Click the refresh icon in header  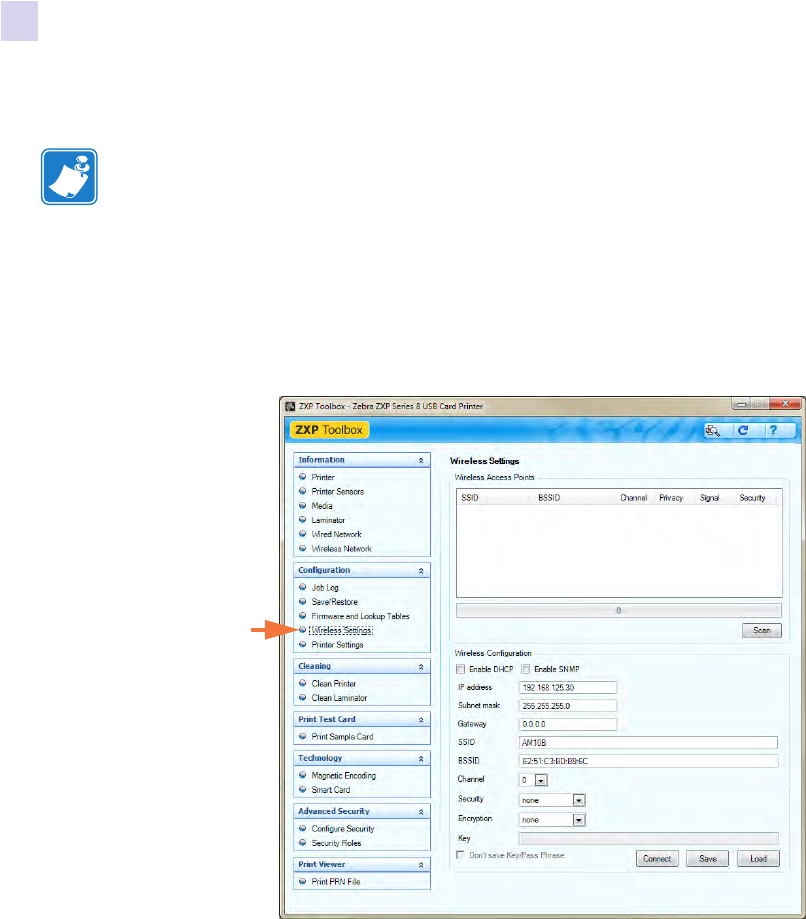(x=743, y=431)
